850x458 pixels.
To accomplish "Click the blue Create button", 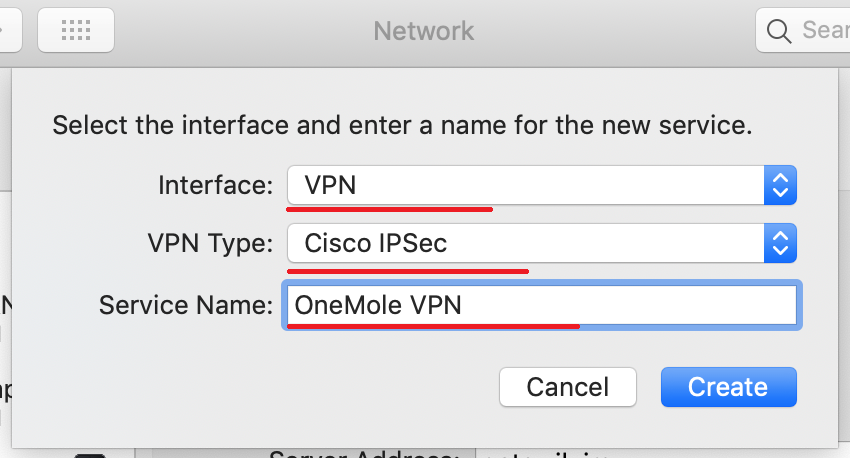I will (729, 387).
